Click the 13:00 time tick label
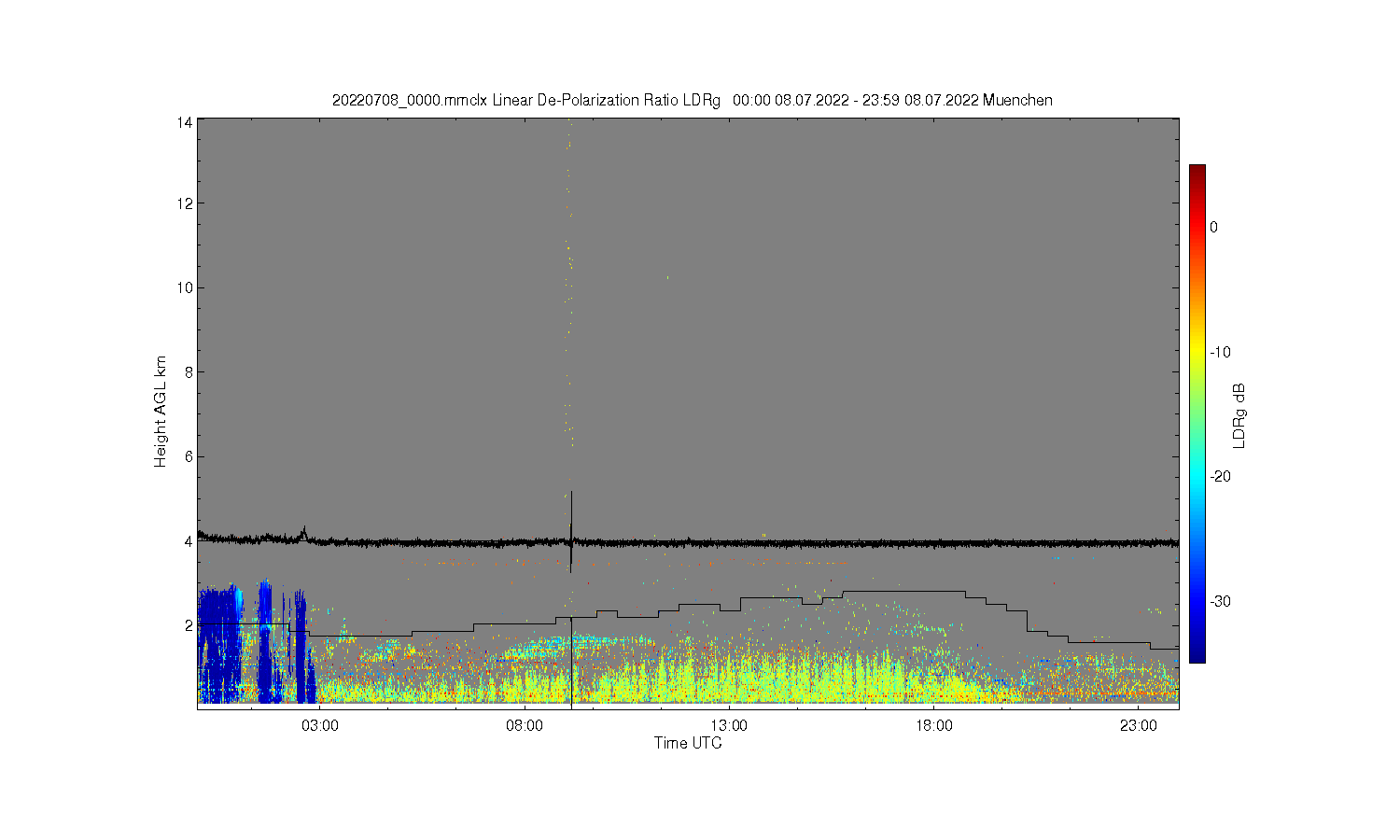Screen dimensions: 1400x840 729,725
